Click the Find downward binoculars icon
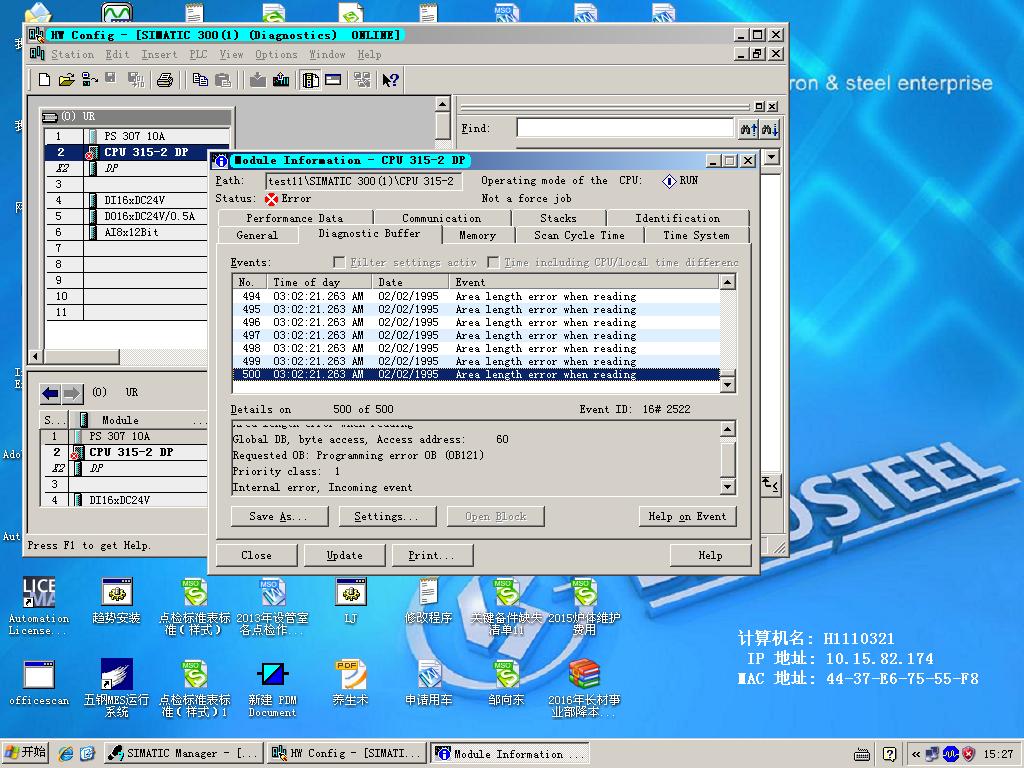The width and height of the screenshot is (1024, 768). 769,129
